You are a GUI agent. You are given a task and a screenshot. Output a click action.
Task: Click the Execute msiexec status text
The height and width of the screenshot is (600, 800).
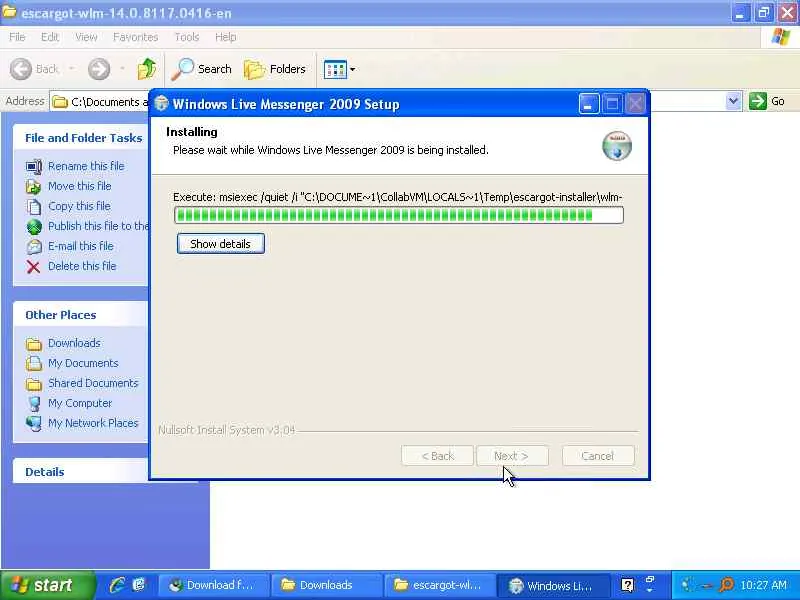[x=397, y=197]
